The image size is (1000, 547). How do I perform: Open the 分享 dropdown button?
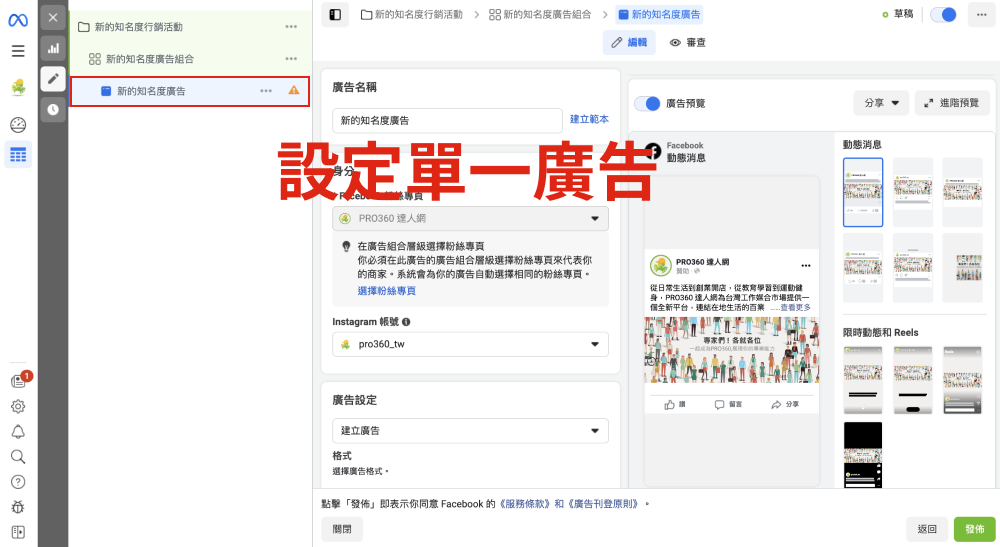click(880, 103)
